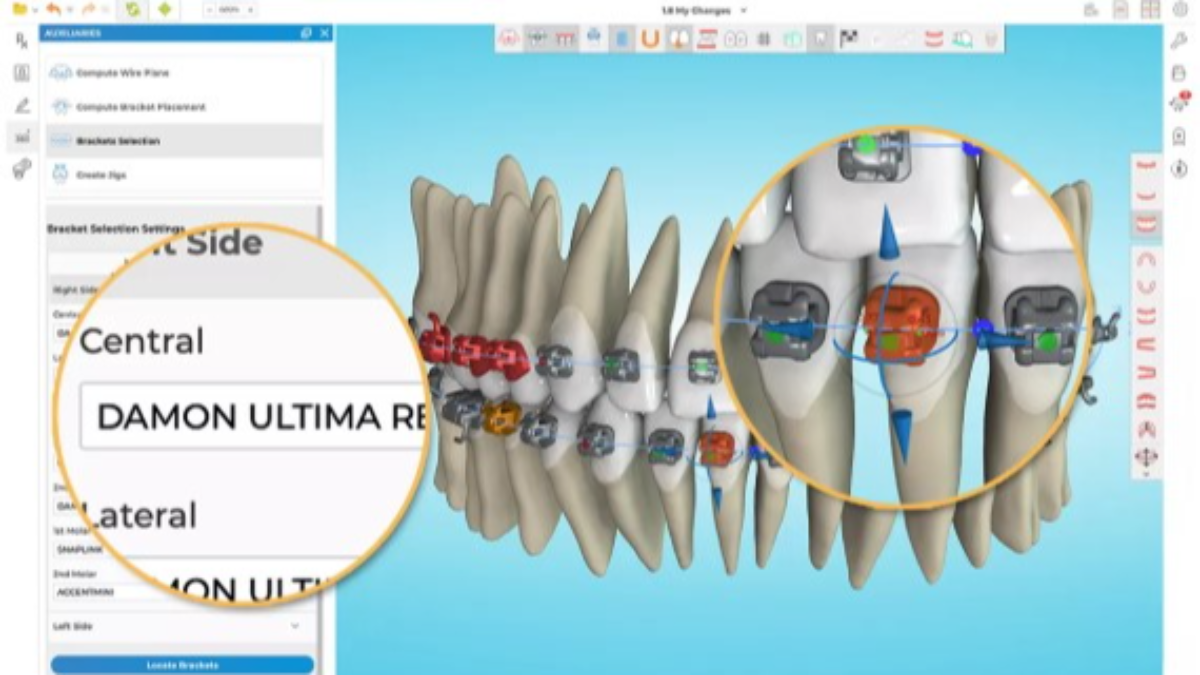Click the undo arrow in top toolbar
The height and width of the screenshot is (675, 1200).
(53, 9)
